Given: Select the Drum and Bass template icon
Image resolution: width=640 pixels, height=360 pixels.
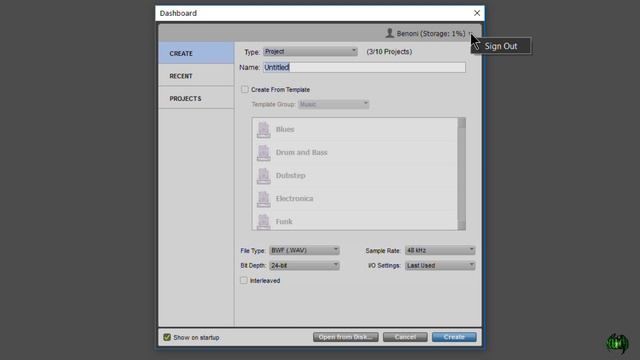Looking at the screenshot, I should click(x=264, y=152).
